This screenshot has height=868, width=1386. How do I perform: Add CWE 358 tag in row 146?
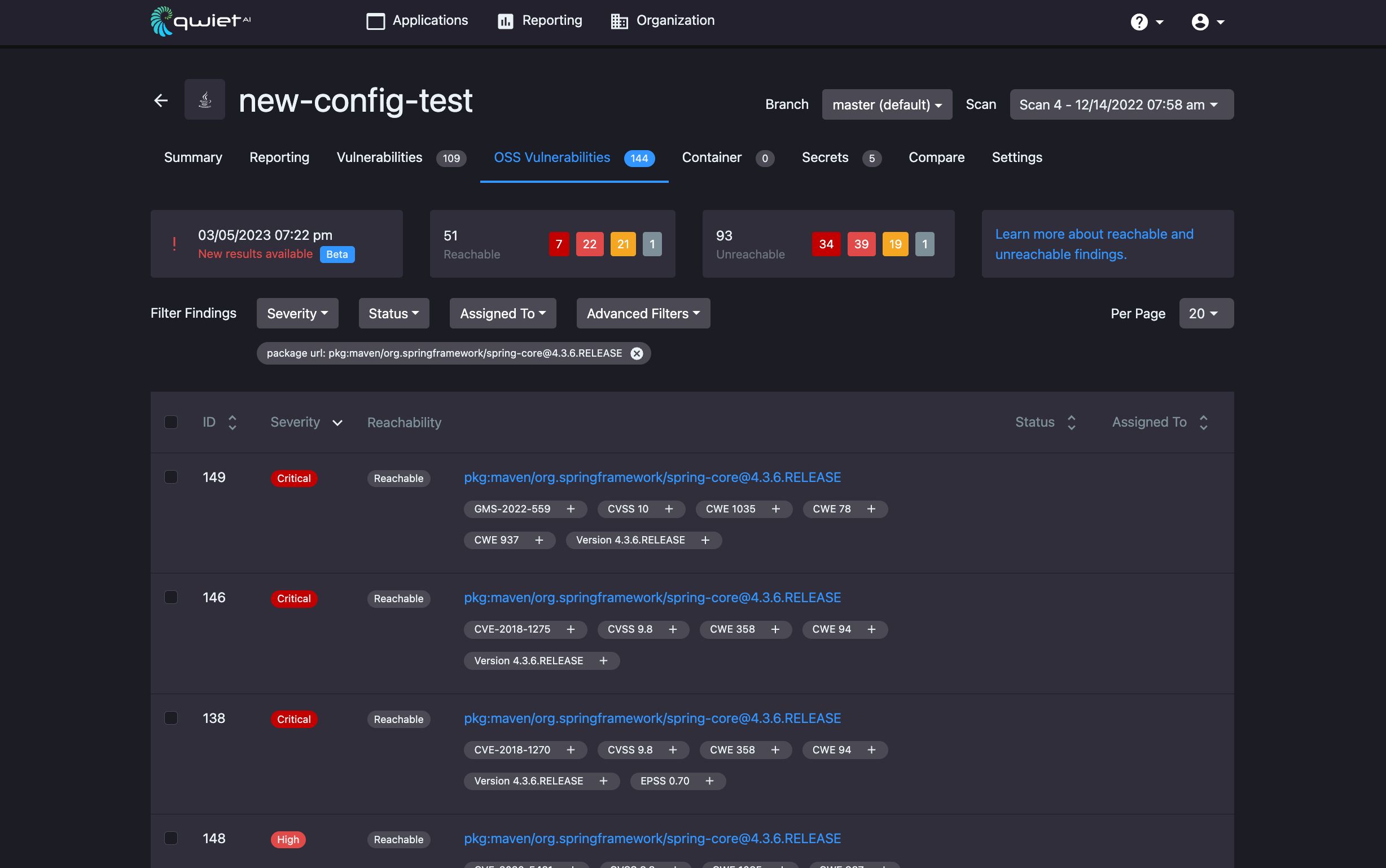coord(775,629)
